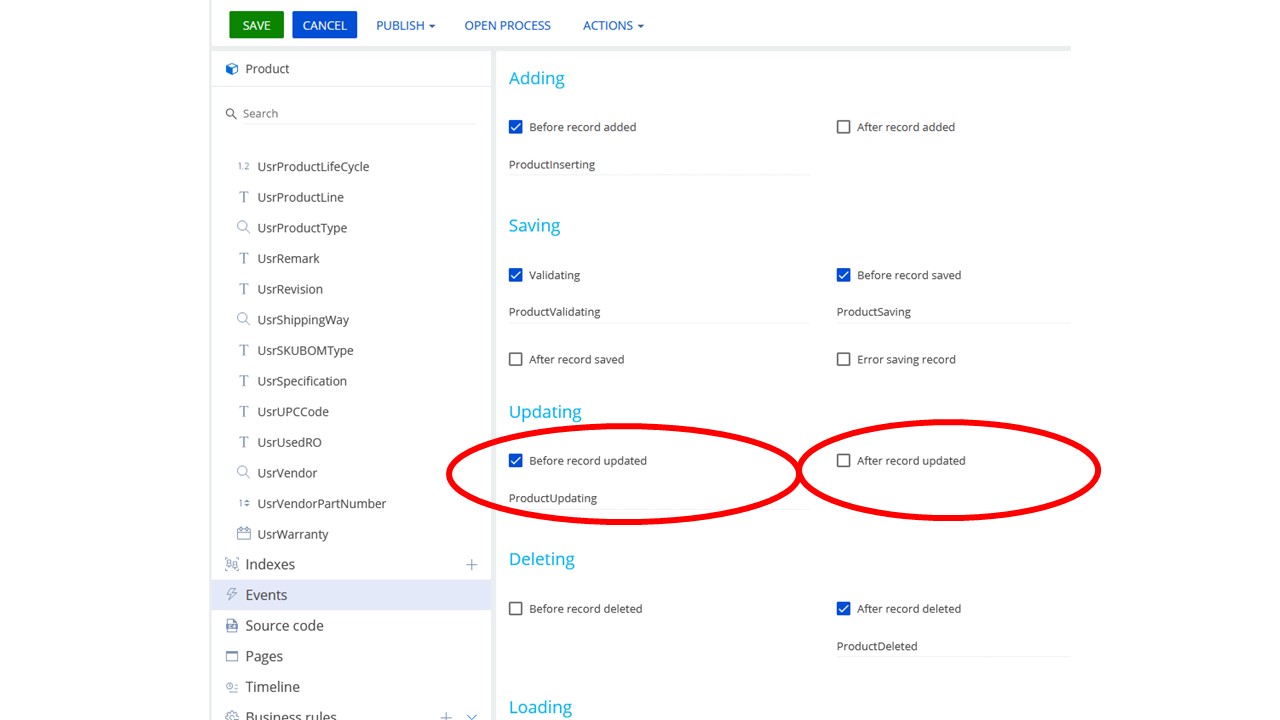Click the search magnifier icon
1280x720 pixels.
coord(231,114)
